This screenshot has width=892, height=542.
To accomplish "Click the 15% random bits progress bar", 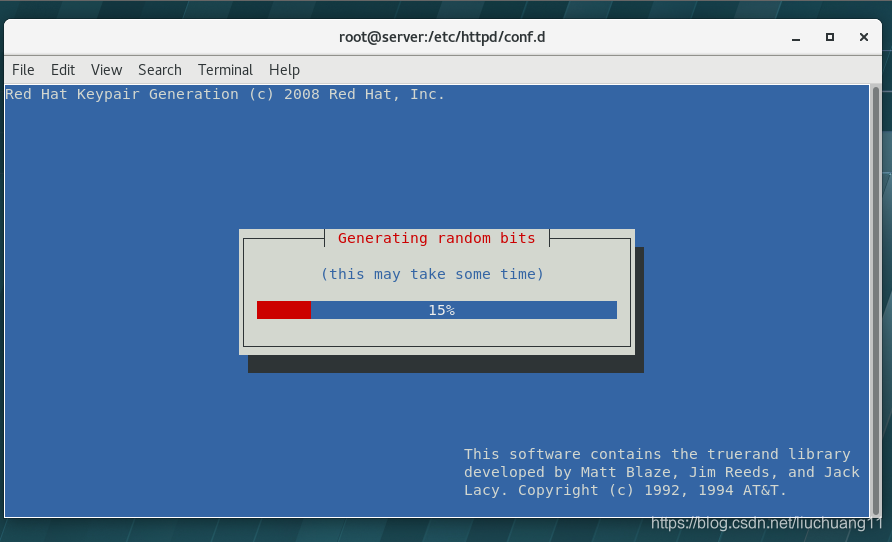I will tap(437, 310).
